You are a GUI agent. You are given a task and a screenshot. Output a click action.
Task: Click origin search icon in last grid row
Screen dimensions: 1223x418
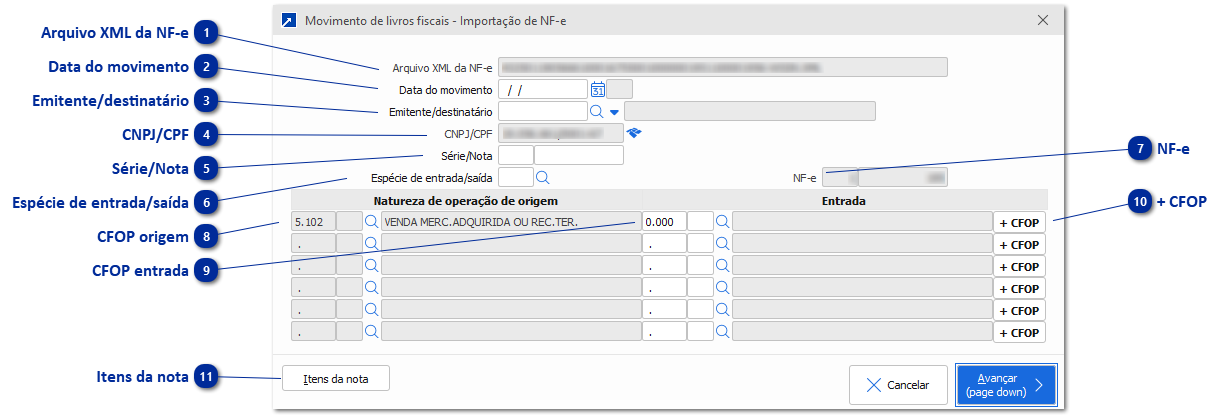pyautogui.click(x=371, y=331)
